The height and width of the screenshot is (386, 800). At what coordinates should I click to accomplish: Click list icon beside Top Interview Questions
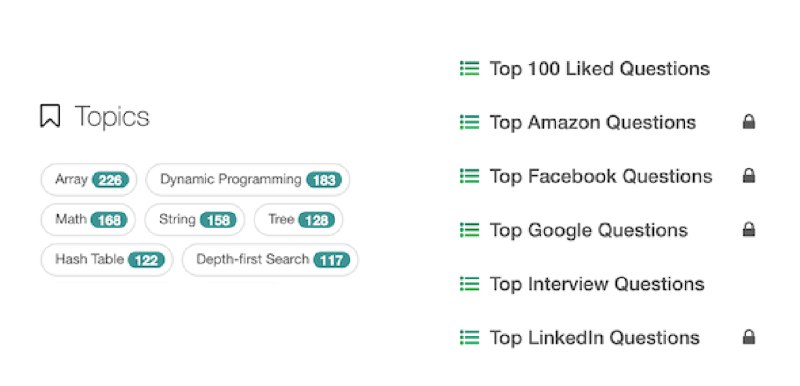(469, 284)
